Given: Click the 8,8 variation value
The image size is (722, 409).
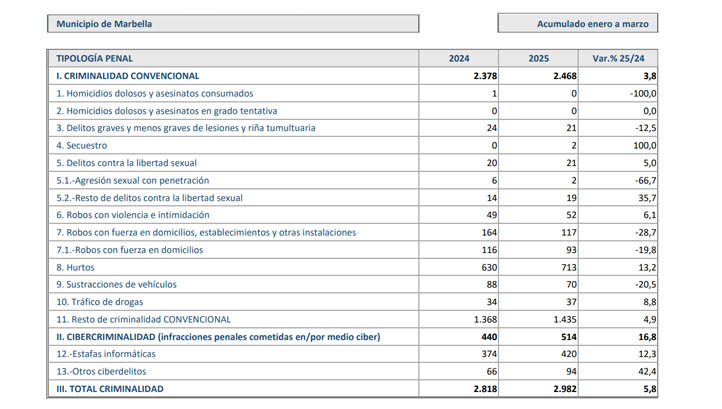Looking at the screenshot, I should tap(650, 302).
